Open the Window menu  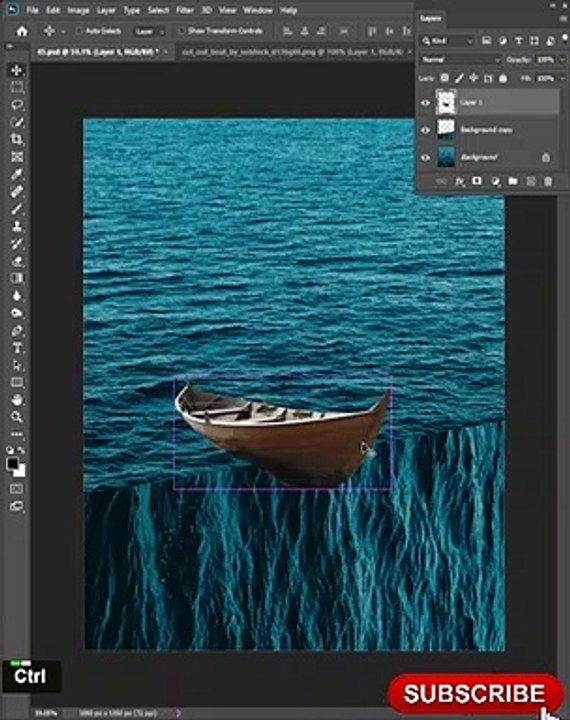(258, 10)
